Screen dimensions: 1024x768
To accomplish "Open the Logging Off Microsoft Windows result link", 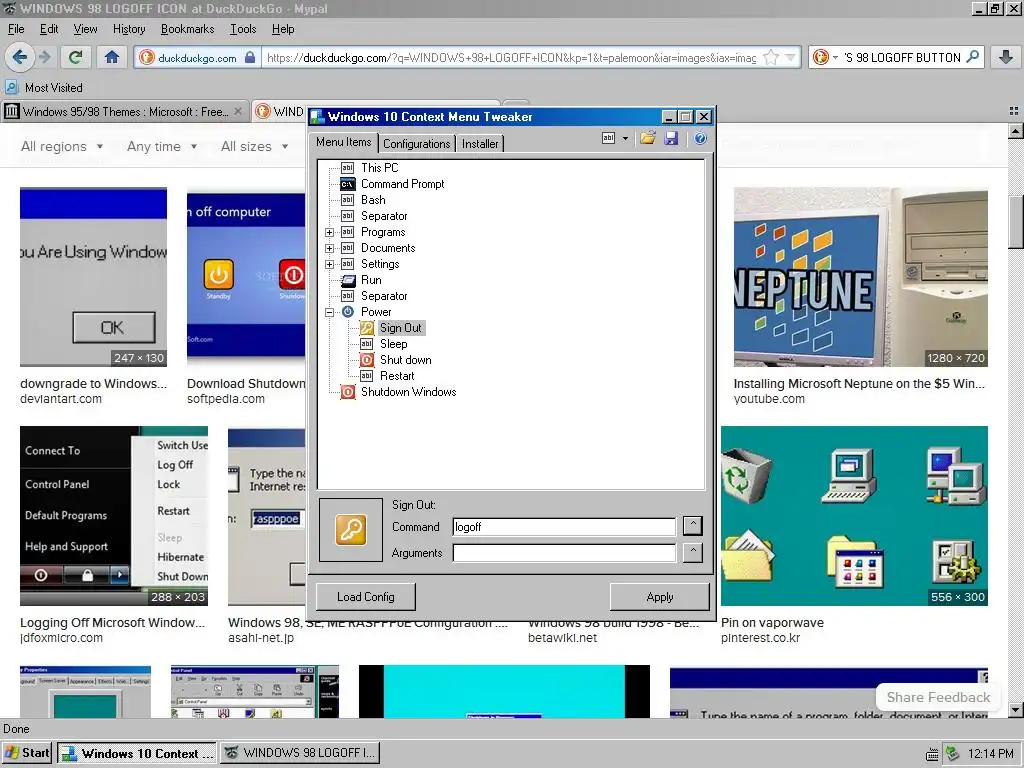I will (112, 623).
